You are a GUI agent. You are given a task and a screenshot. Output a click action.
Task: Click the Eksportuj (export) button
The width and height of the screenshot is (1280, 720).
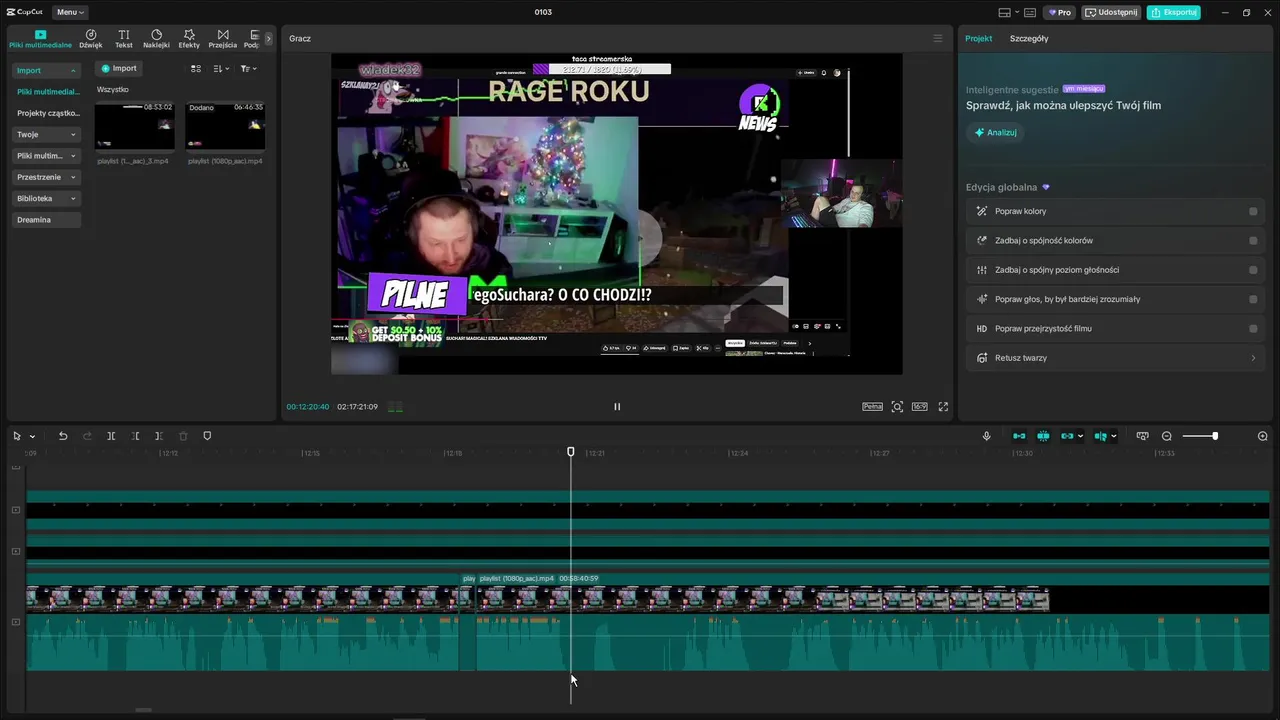[1174, 12]
